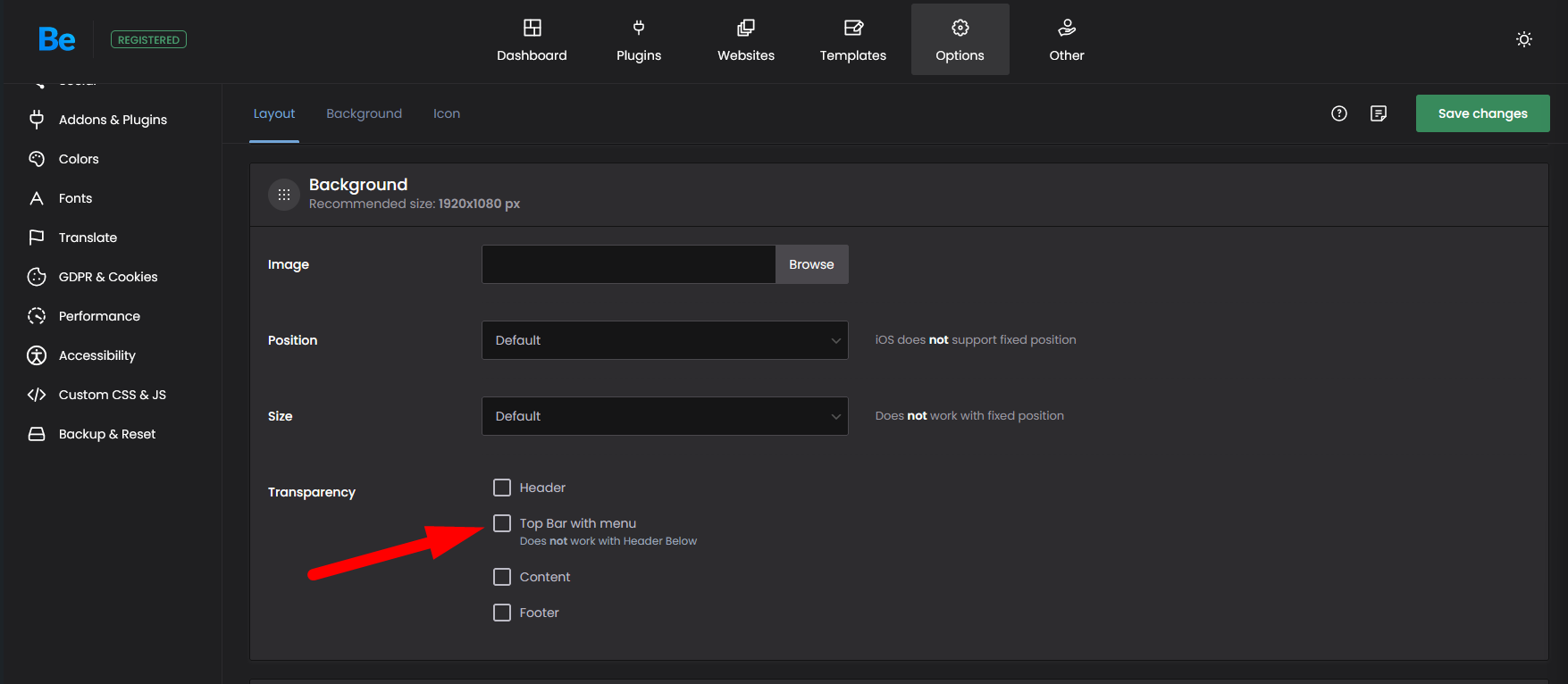This screenshot has height=684, width=1568.
Task: Click the Accessibility person icon
Action: point(37,355)
